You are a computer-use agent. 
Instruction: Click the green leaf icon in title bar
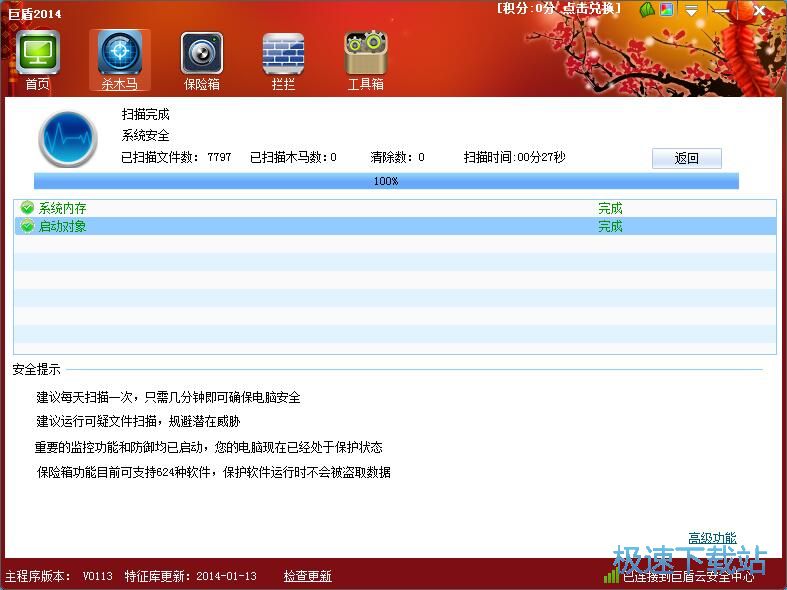coord(647,10)
